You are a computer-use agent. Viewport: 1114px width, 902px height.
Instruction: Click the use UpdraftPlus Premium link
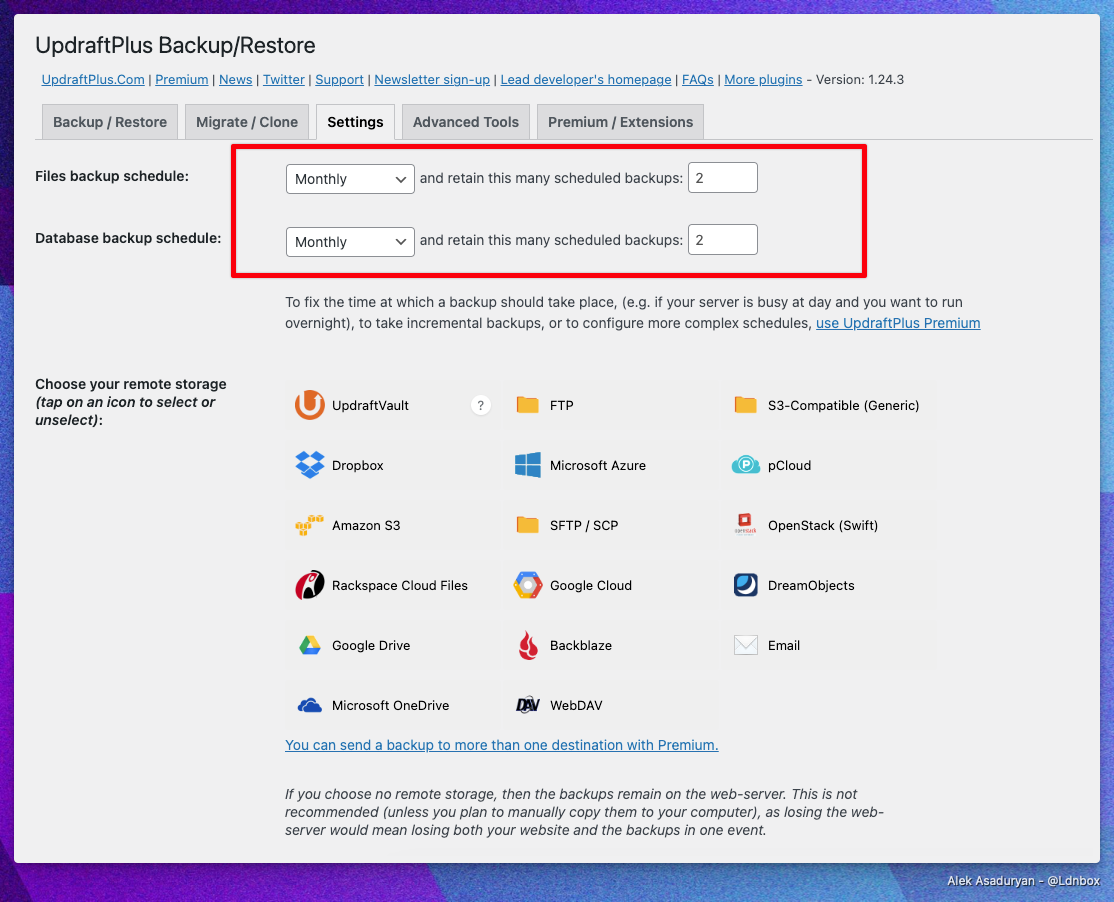pos(898,323)
